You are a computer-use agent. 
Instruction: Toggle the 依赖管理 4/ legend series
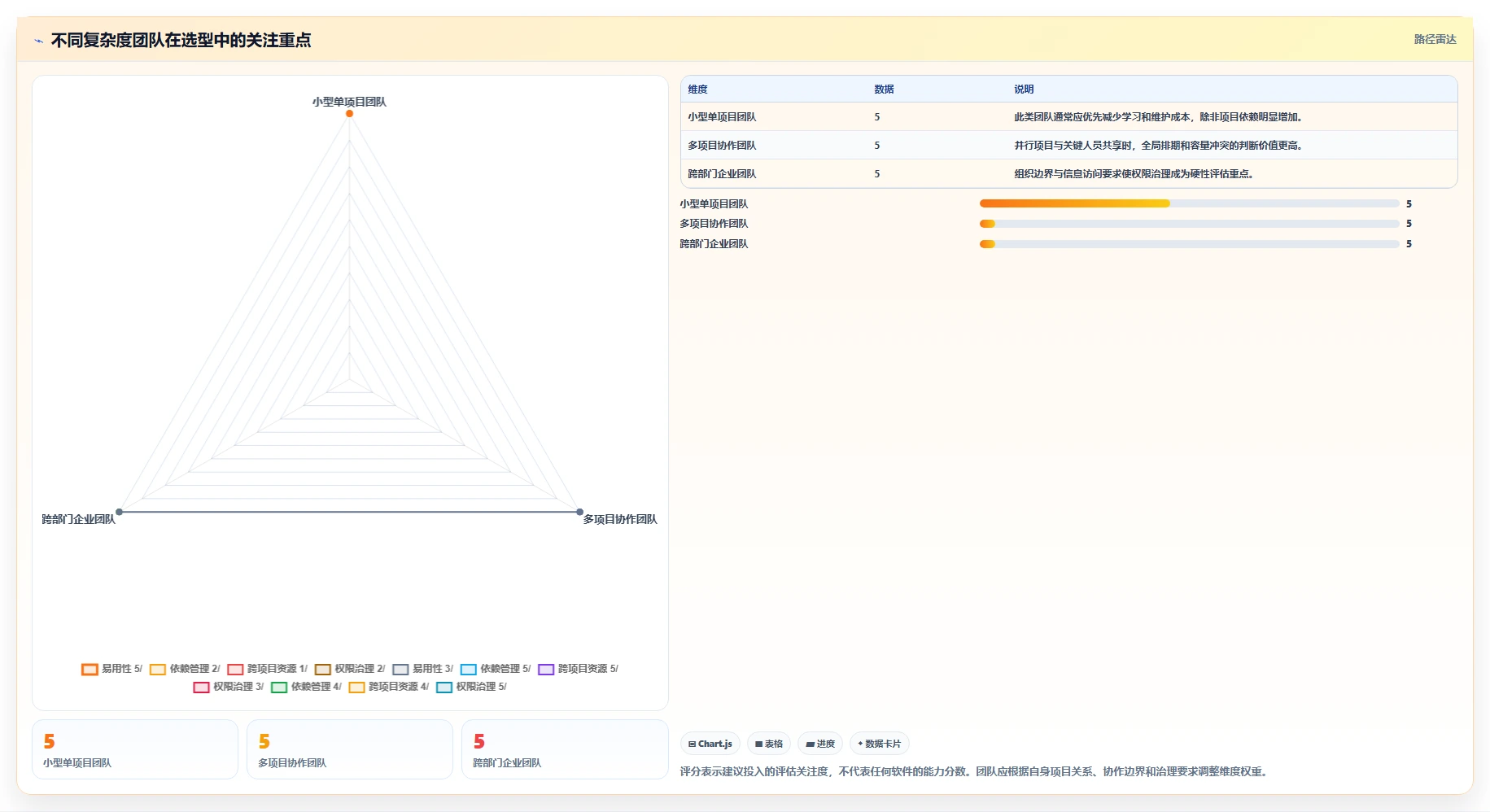[307, 687]
